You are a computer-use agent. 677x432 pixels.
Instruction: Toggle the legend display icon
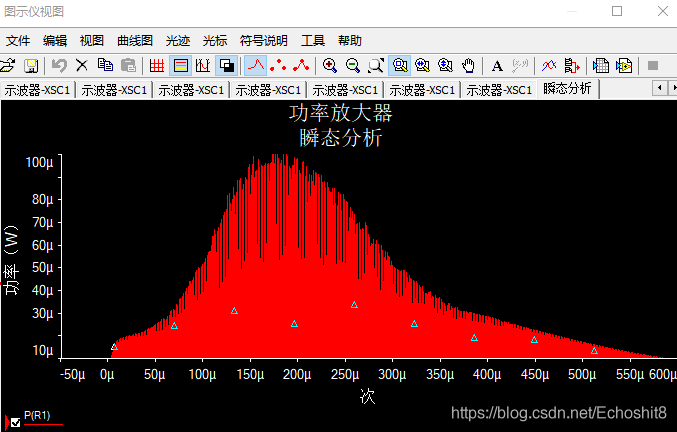click(x=180, y=66)
